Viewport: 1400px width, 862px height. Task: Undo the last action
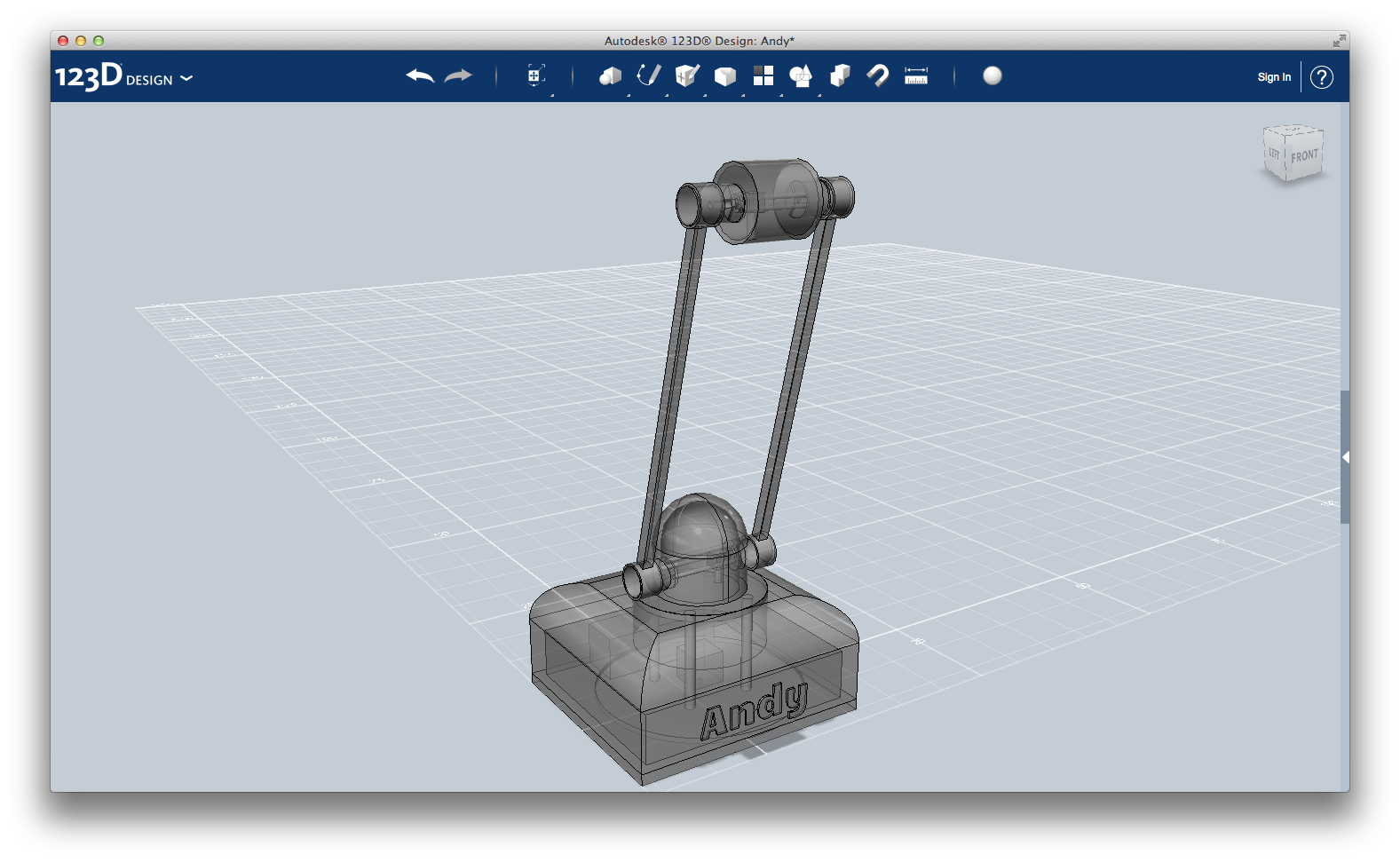pyautogui.click(x=420, y=76)
